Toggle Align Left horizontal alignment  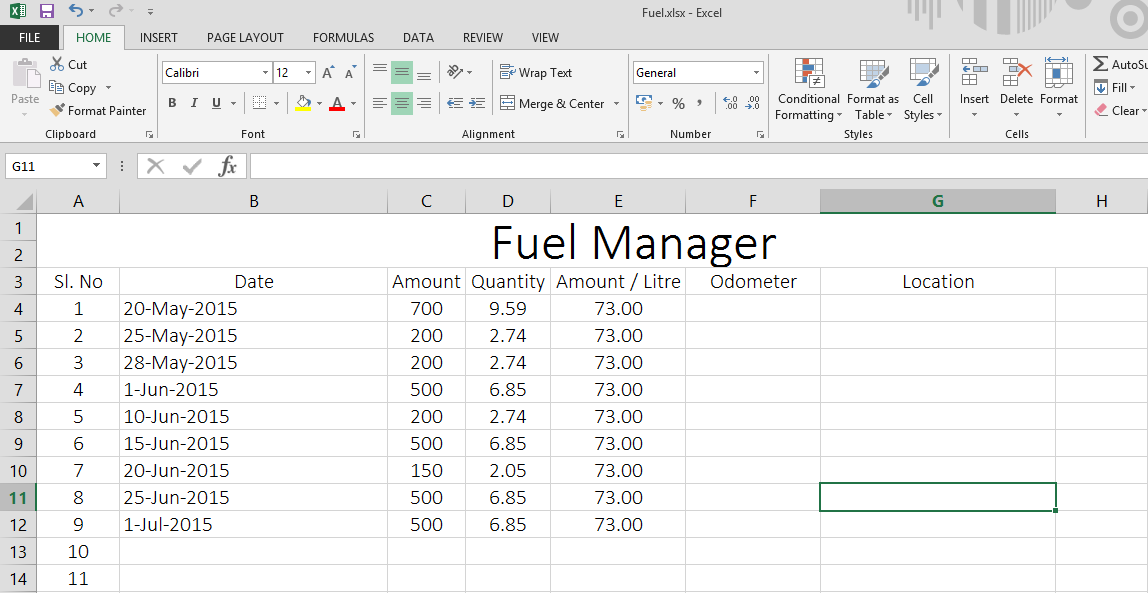(x=379, y=103)
